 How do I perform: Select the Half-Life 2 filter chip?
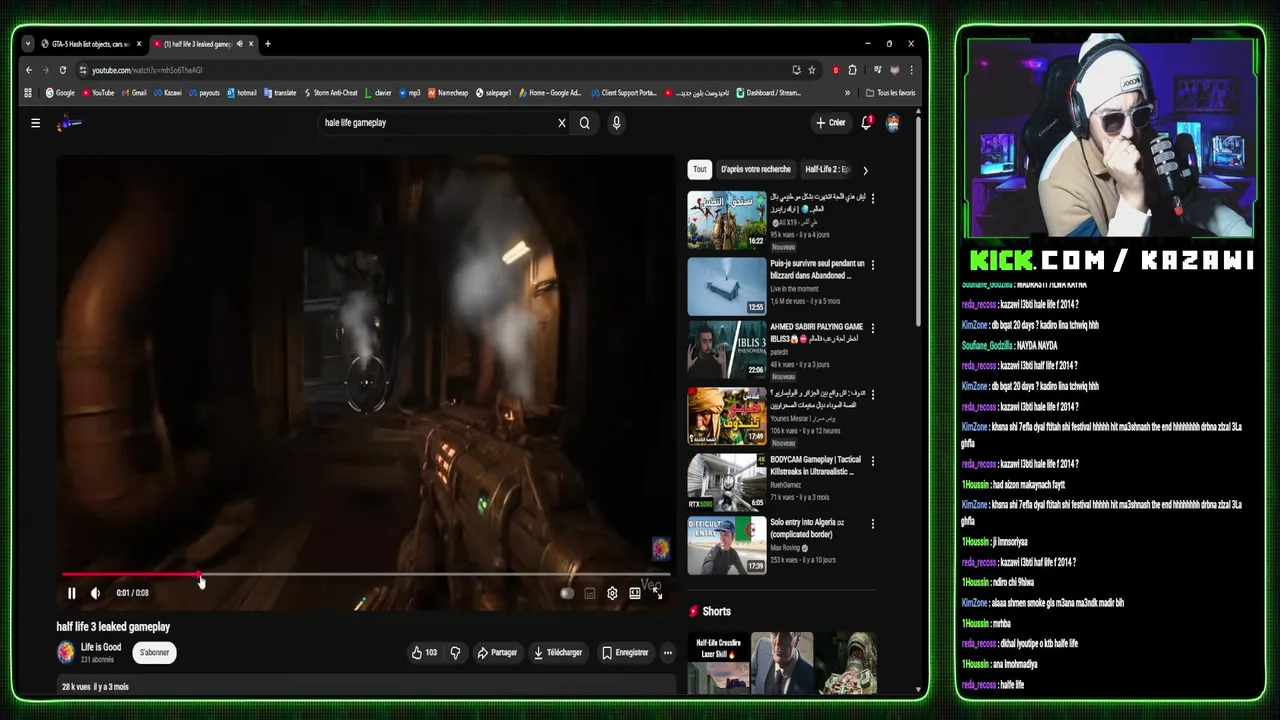827,170
